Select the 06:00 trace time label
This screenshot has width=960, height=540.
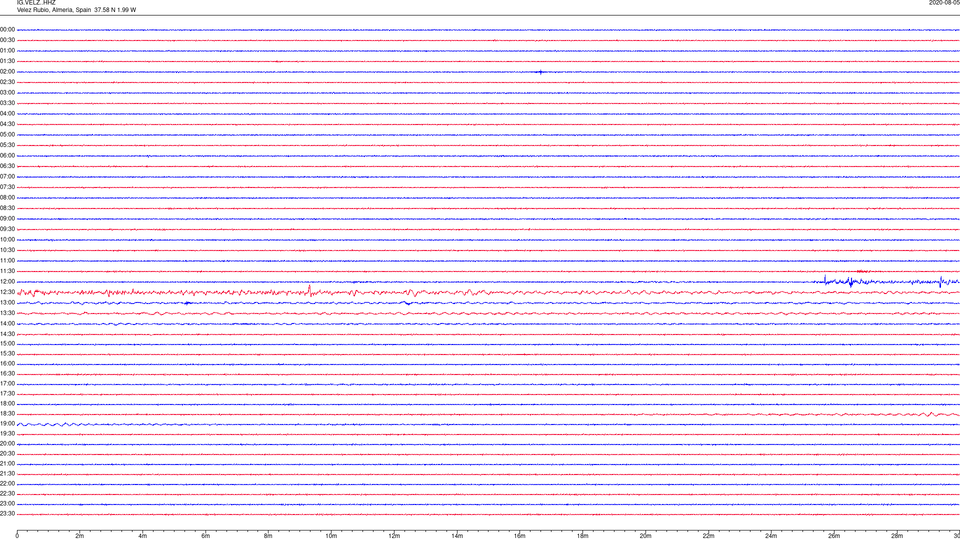(7, 156)
